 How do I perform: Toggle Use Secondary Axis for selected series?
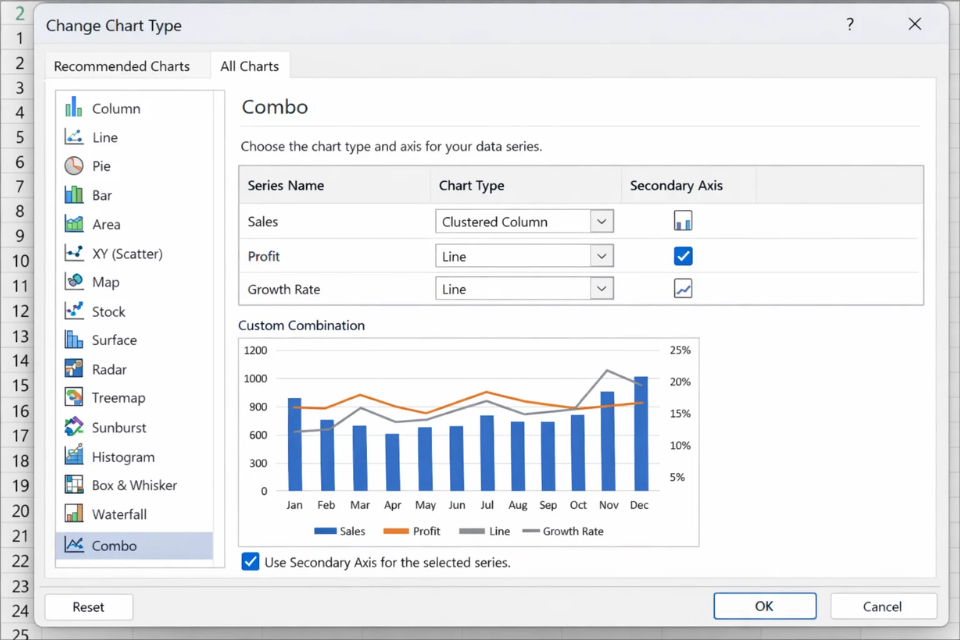point(250,563)
